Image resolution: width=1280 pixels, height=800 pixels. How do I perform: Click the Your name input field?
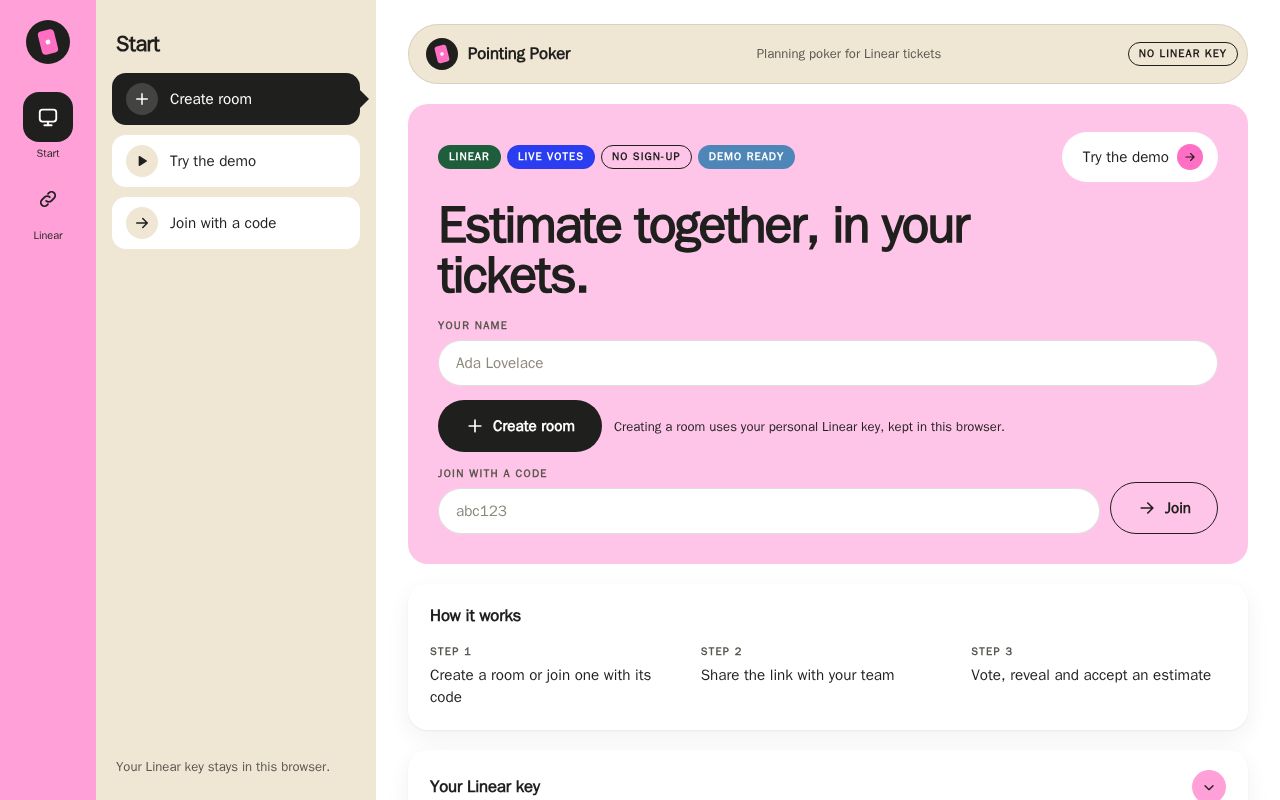click(x=828, y=363)
